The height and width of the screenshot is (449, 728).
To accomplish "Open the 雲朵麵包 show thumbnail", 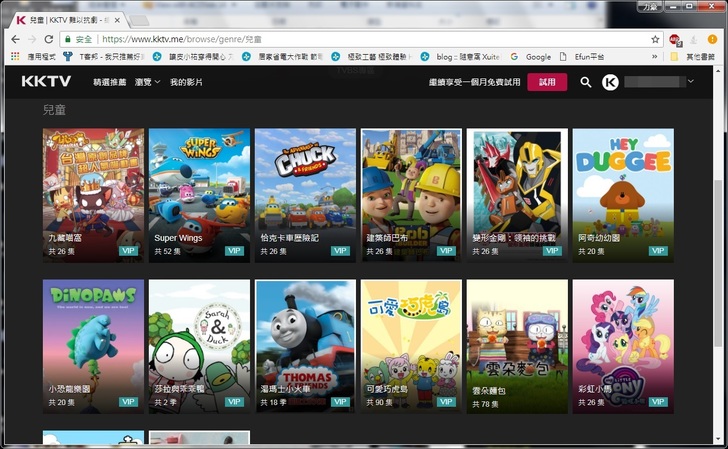I will [x=517, y=346].
